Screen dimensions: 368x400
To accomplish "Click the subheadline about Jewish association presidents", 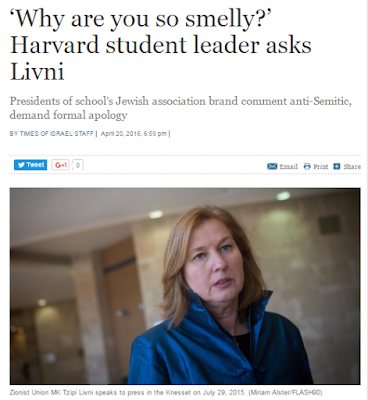I will click(180, 108).
